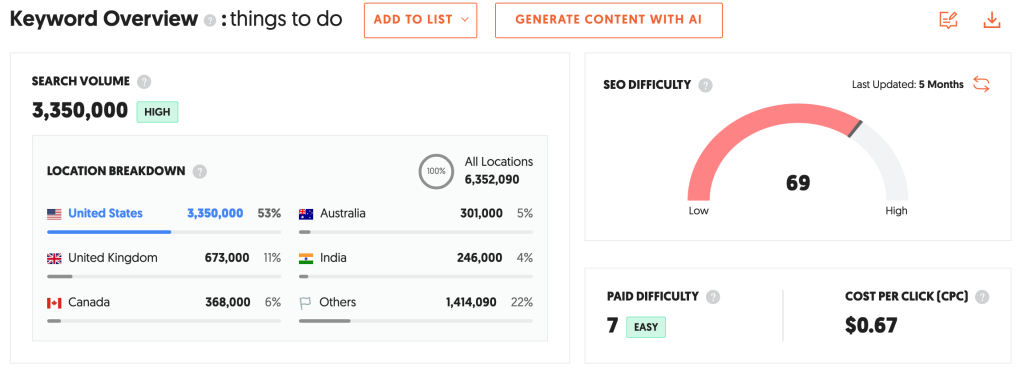Select the United States location link
The width and height of the screenshot is (1024, 369).
pos(105,213)
